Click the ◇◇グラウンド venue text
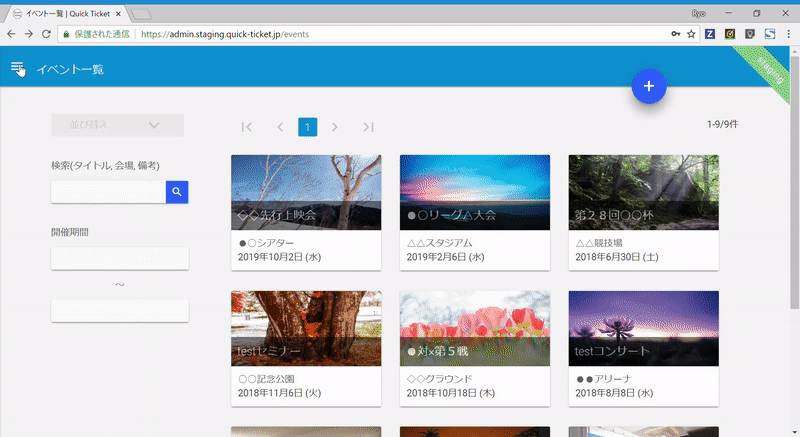Image resolution: width=800 pixels, height=437 pixels. [x=439, y=379]
